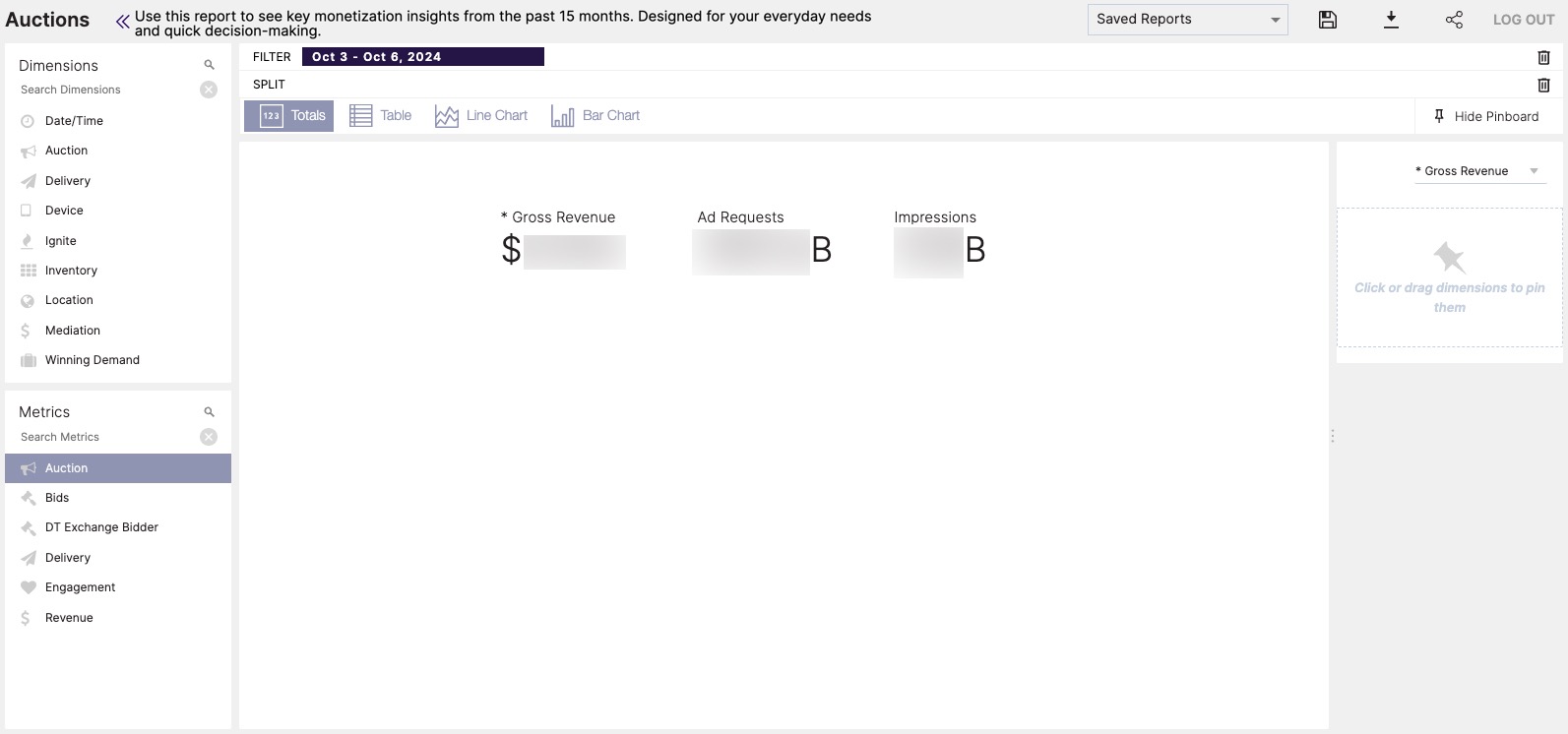1568x734 pixels.
Task: Delete the filter using trash icon
Action: 1543,57
